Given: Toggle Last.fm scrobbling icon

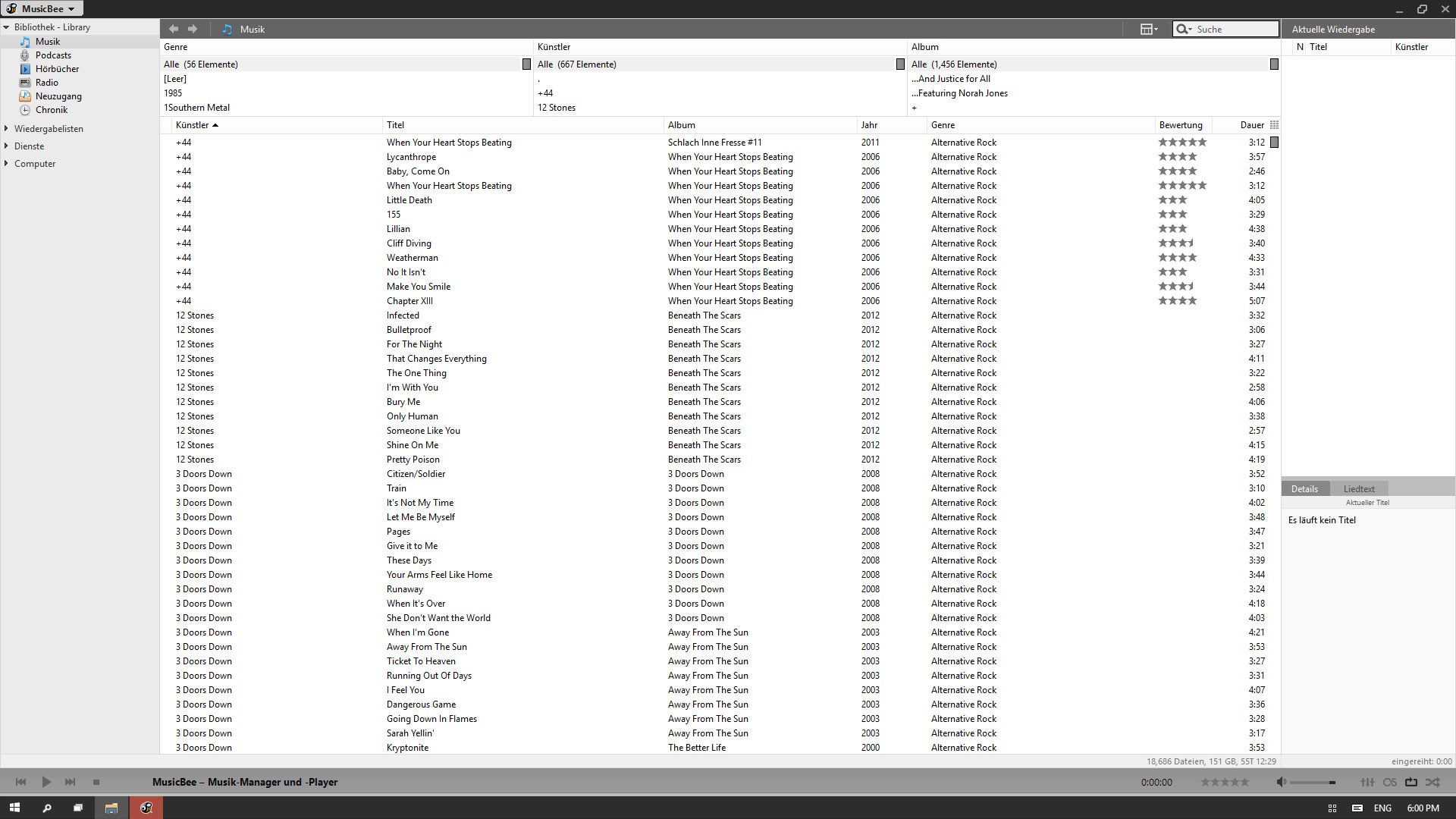Looking at the screenshot, I should tap(1389, 782).
